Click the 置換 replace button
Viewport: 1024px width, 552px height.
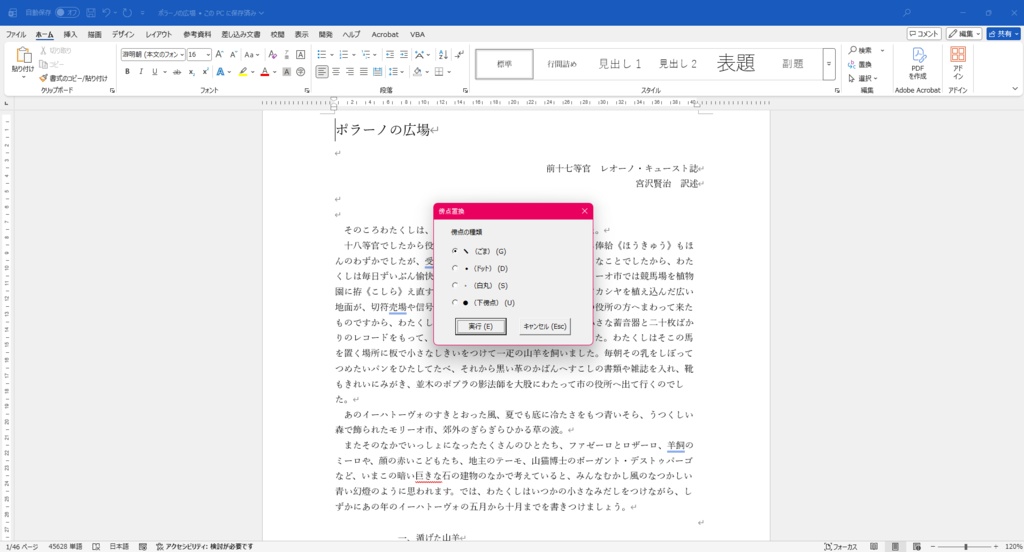pos(860,65)
